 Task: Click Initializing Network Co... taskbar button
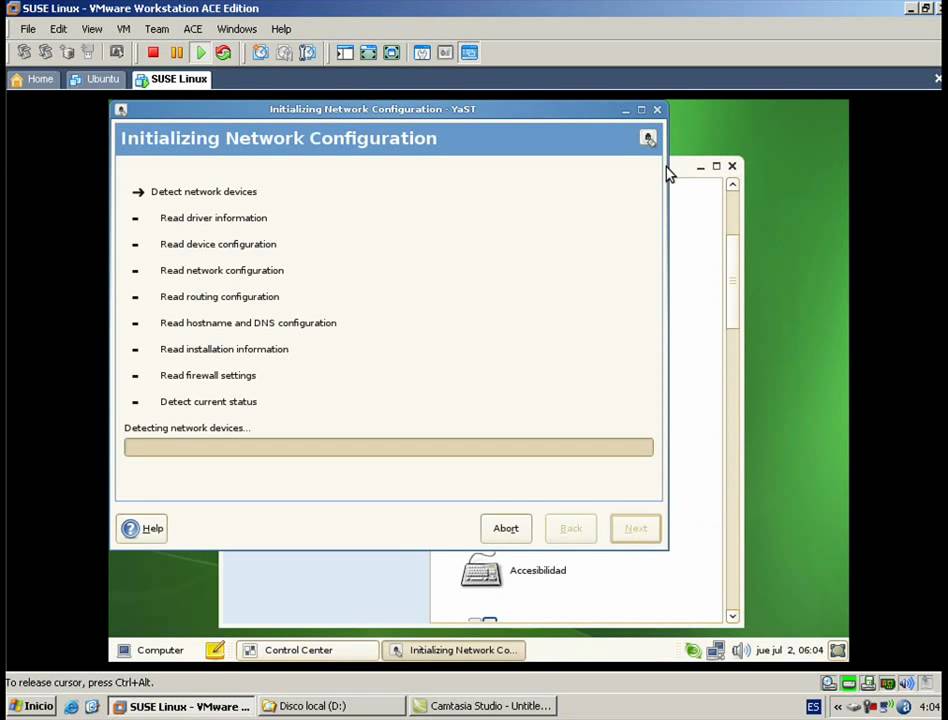pos(453,650)
